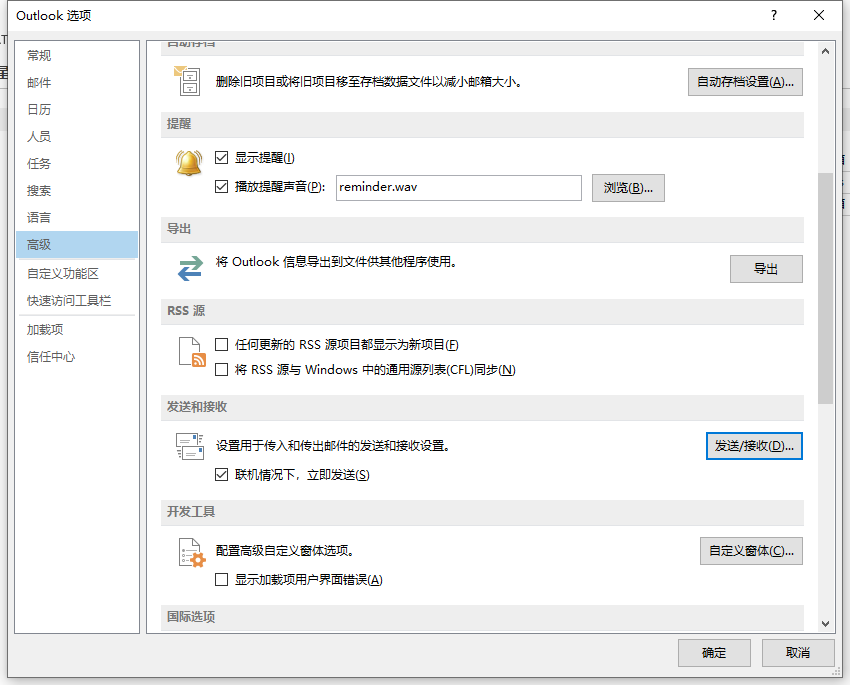The height and width of the screenshot is (685, 850).
Task: Click the text 设置用于传入和传出邮件的发送和接收设置
Action: coord(333,446)
